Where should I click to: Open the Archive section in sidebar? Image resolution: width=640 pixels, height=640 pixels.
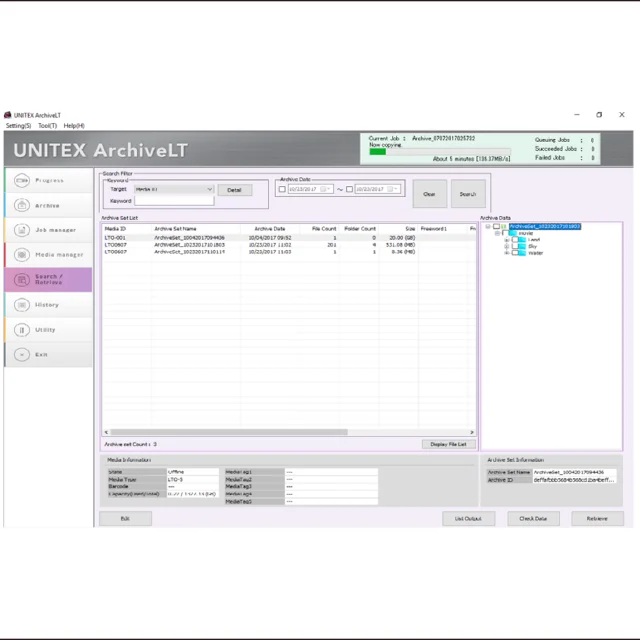coord(48,205)
